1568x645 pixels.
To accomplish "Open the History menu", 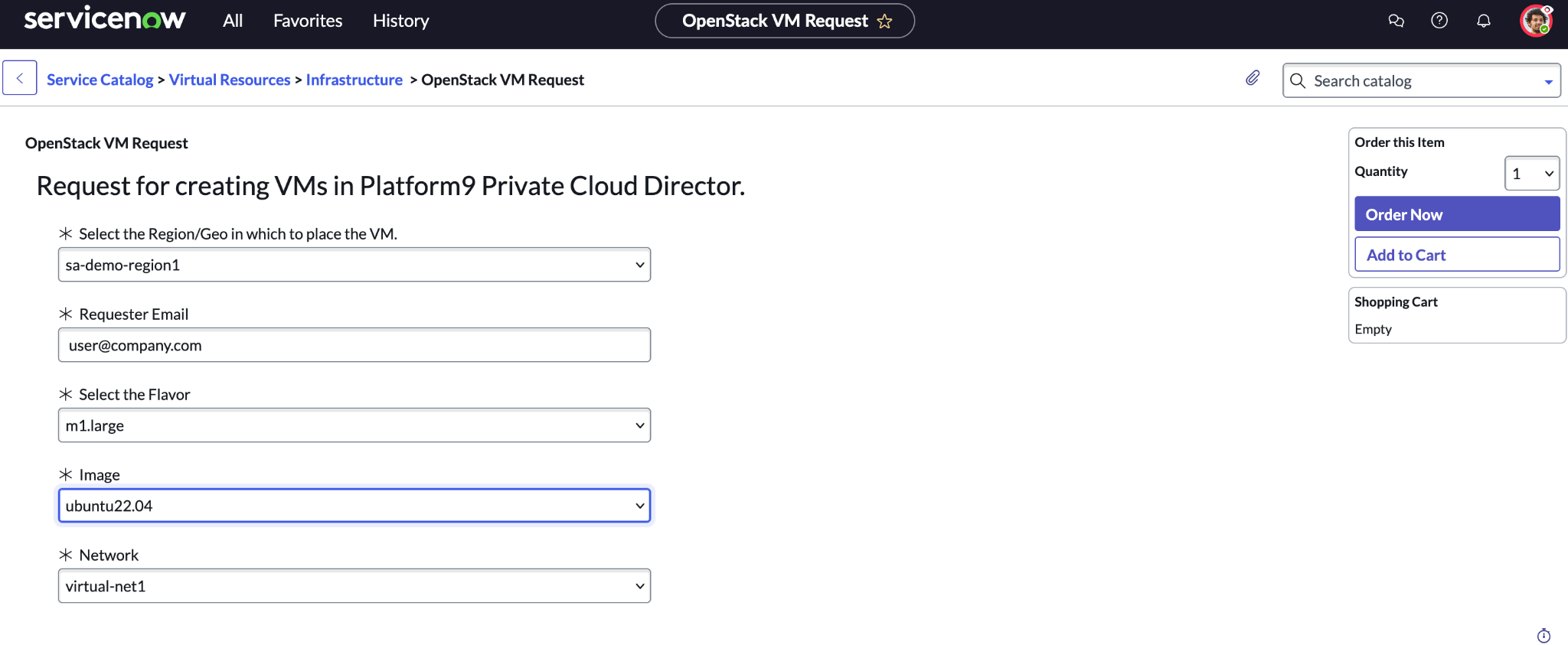I will coord(401,21).
